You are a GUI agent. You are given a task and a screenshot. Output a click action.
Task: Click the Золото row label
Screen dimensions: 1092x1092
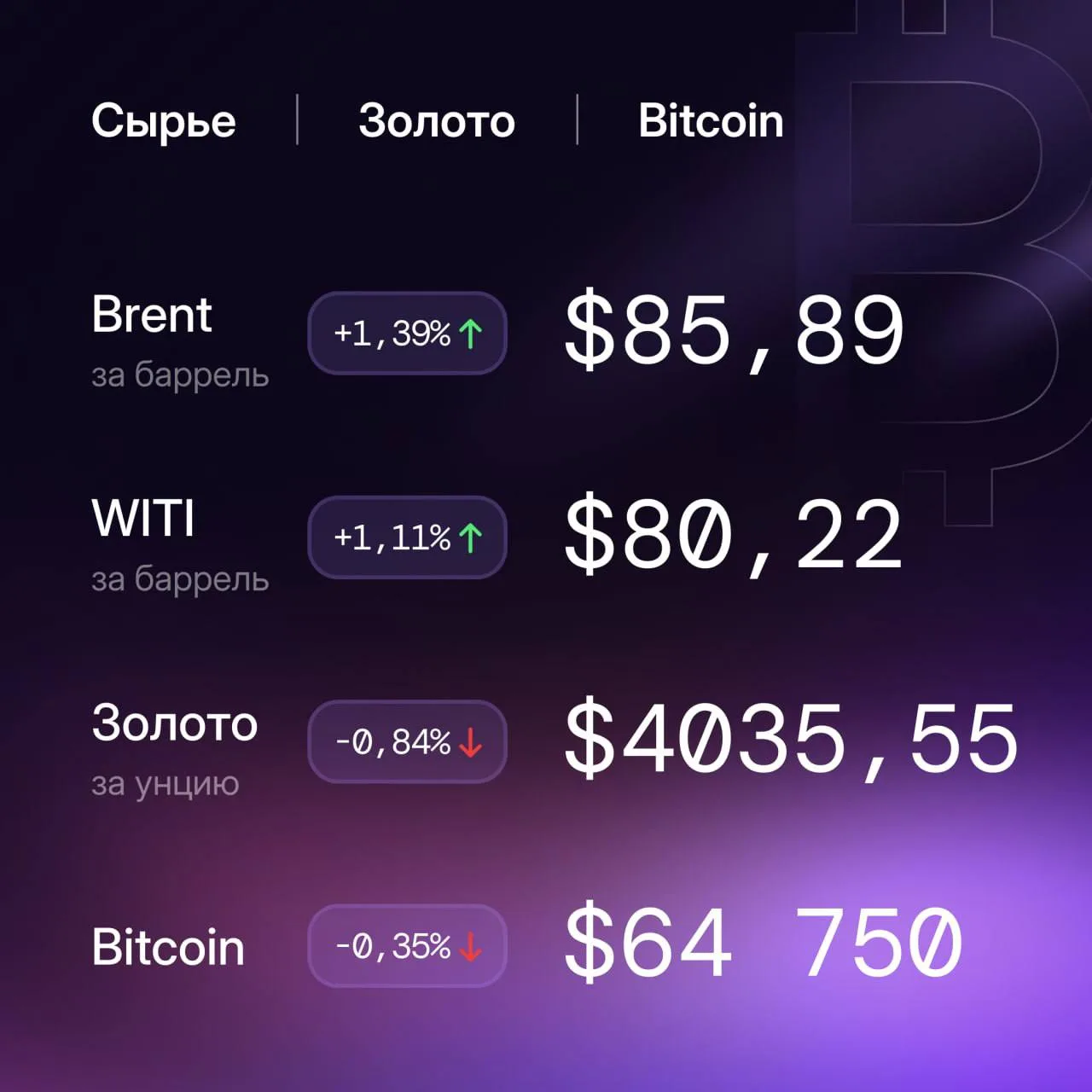175,723
